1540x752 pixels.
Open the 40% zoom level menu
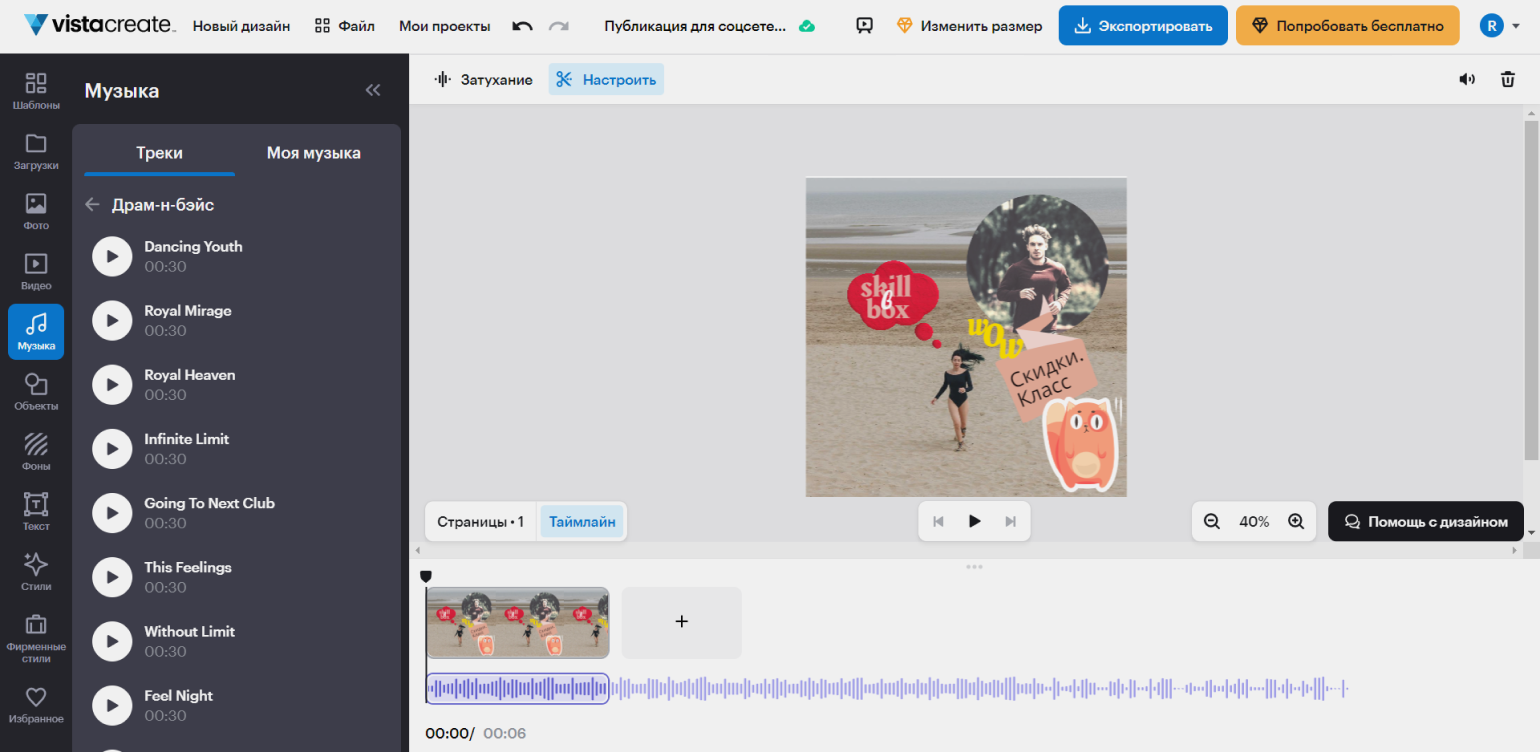click(x=1254, y=521)
